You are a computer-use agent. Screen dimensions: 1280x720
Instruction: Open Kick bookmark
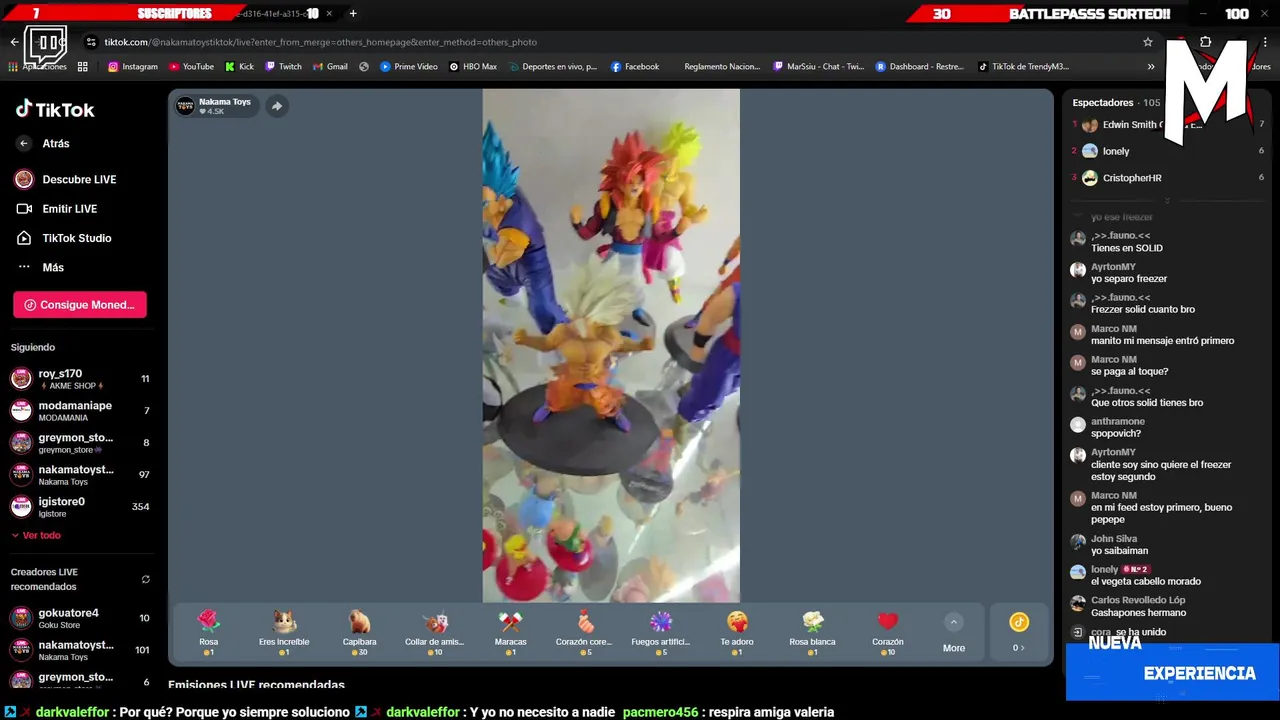240,67
